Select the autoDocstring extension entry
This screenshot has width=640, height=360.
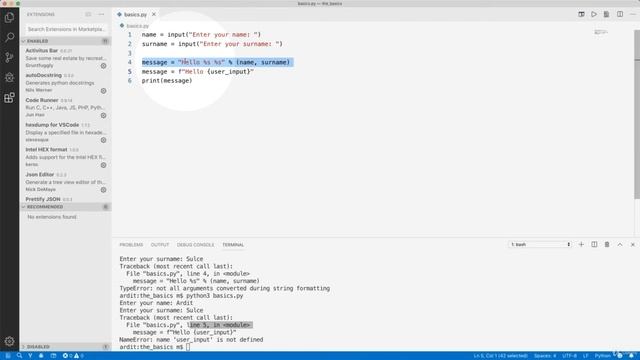[65, 83]
